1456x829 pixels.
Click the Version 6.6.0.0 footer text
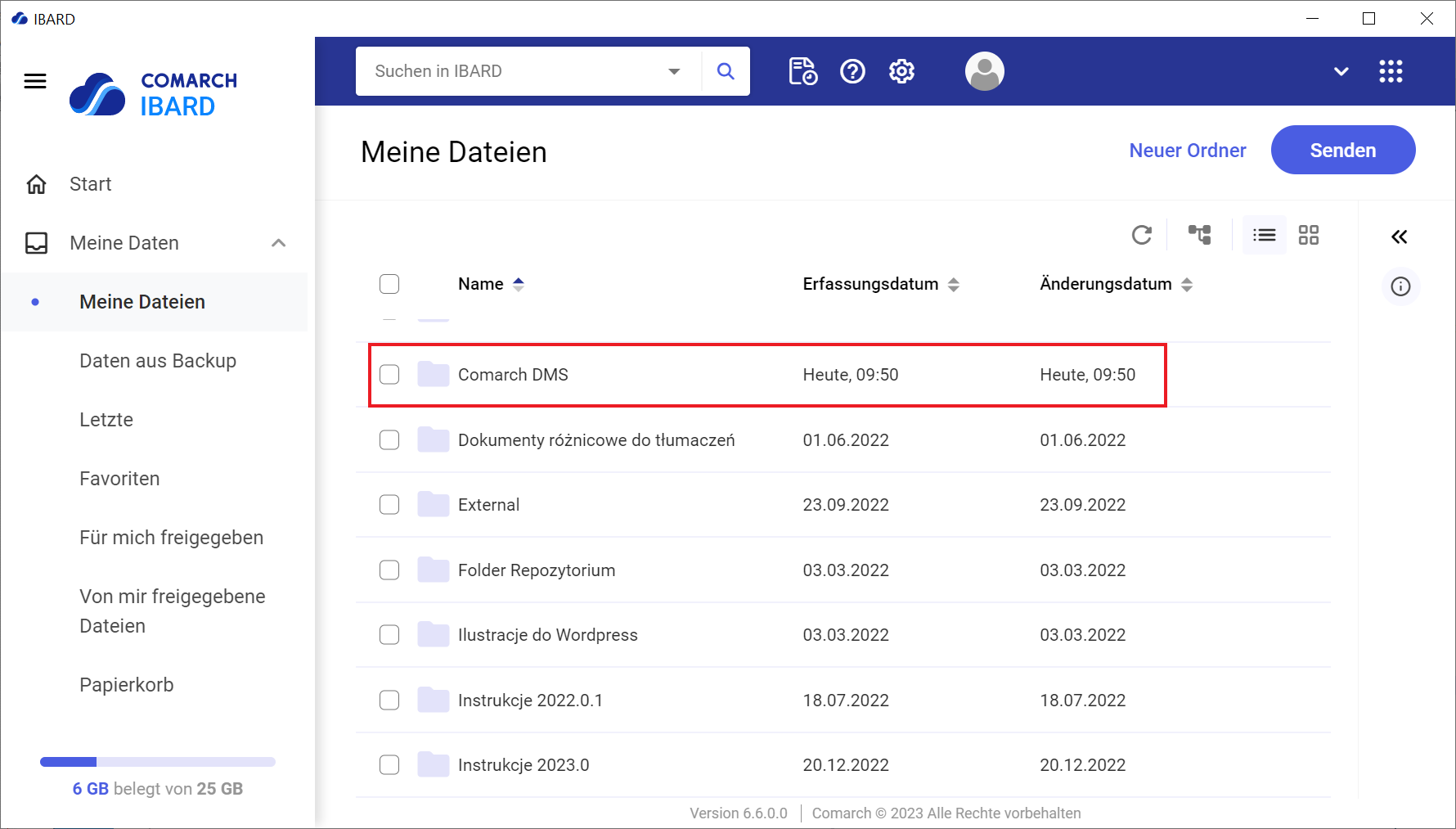739,813
